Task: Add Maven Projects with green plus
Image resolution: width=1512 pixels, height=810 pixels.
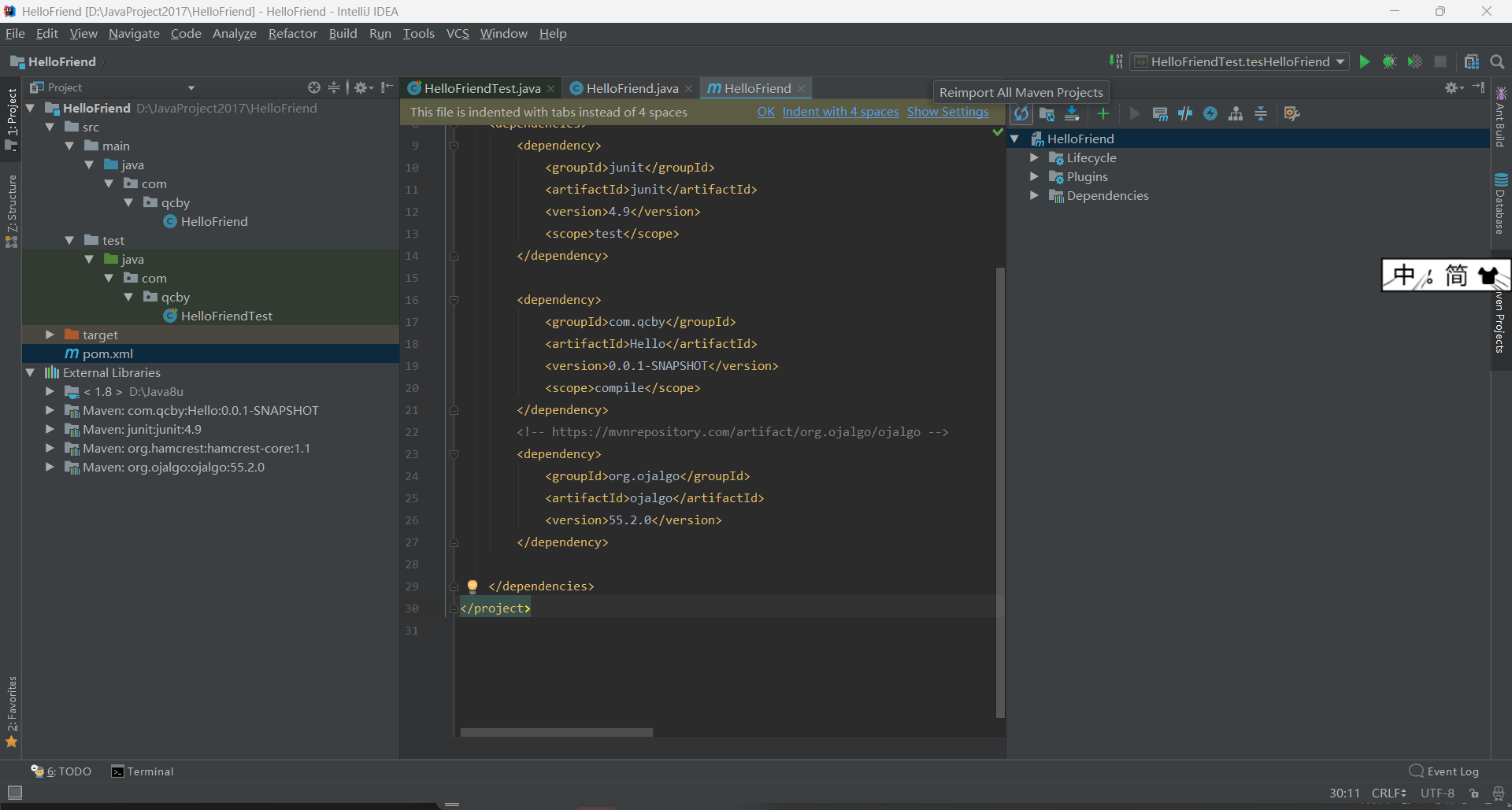Action: [1103, 114]
